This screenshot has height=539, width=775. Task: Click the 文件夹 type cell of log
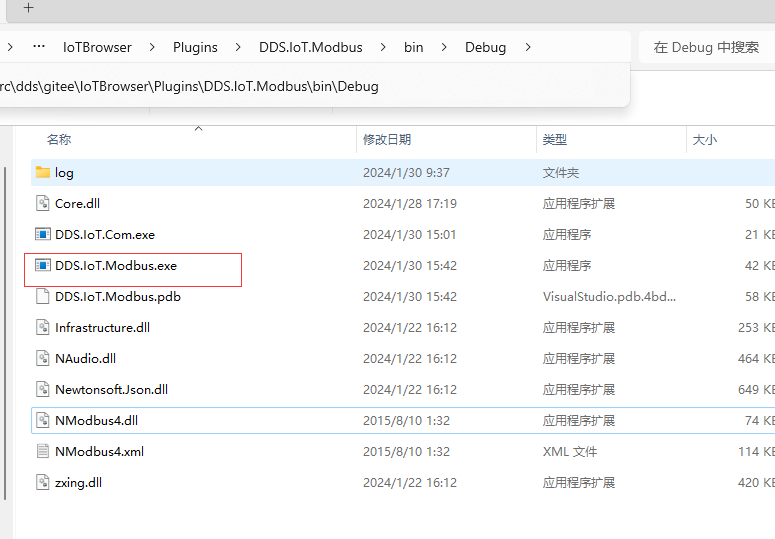(560, 172)
